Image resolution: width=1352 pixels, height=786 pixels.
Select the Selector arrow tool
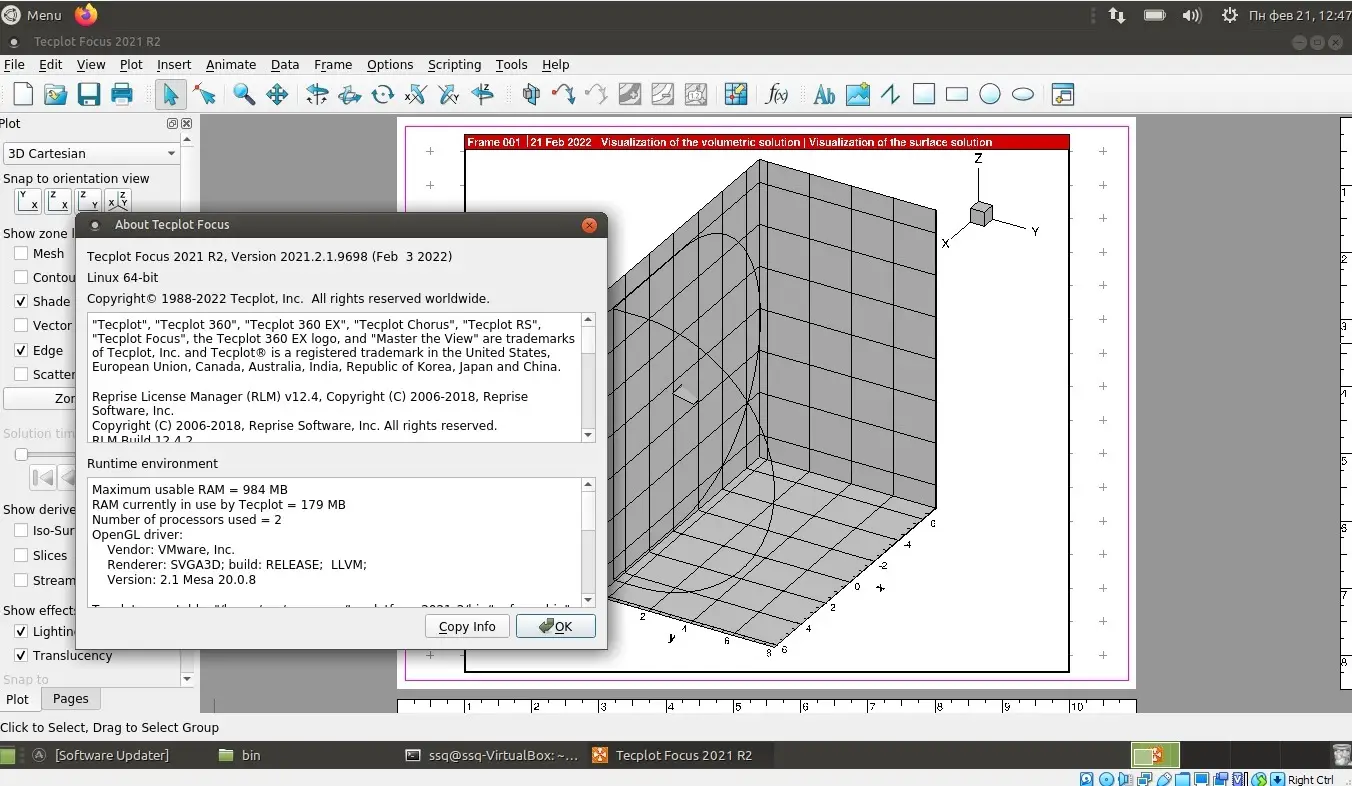pyautogui.click(x=170, y=94)
